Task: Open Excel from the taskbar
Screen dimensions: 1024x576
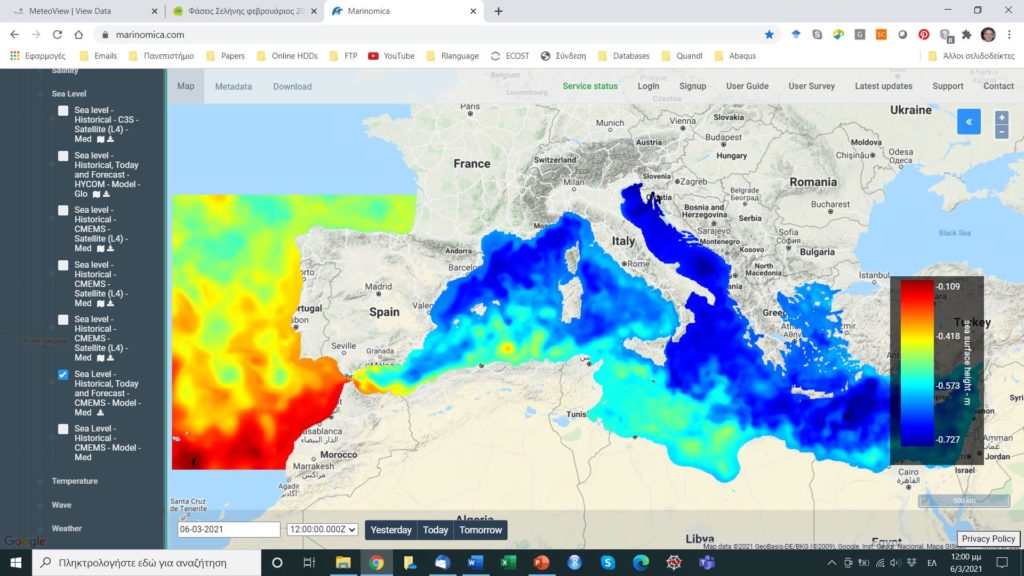Action: coord(508,562)
